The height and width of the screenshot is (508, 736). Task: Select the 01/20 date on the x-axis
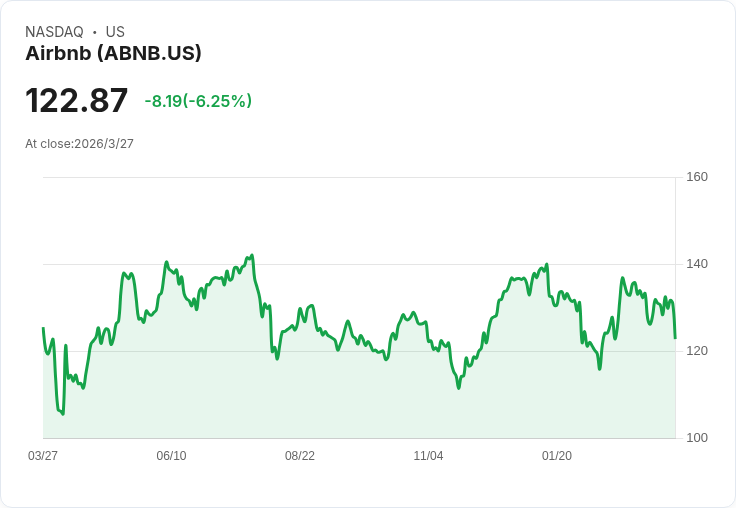(x=557, y=456)
